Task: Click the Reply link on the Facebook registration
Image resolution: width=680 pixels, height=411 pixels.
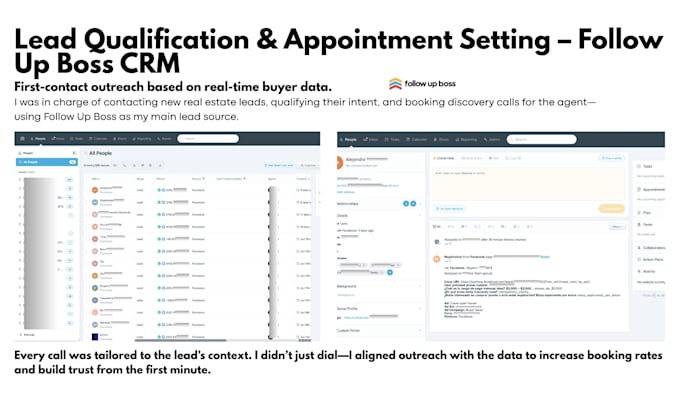Action: click(x=545, y=257)
